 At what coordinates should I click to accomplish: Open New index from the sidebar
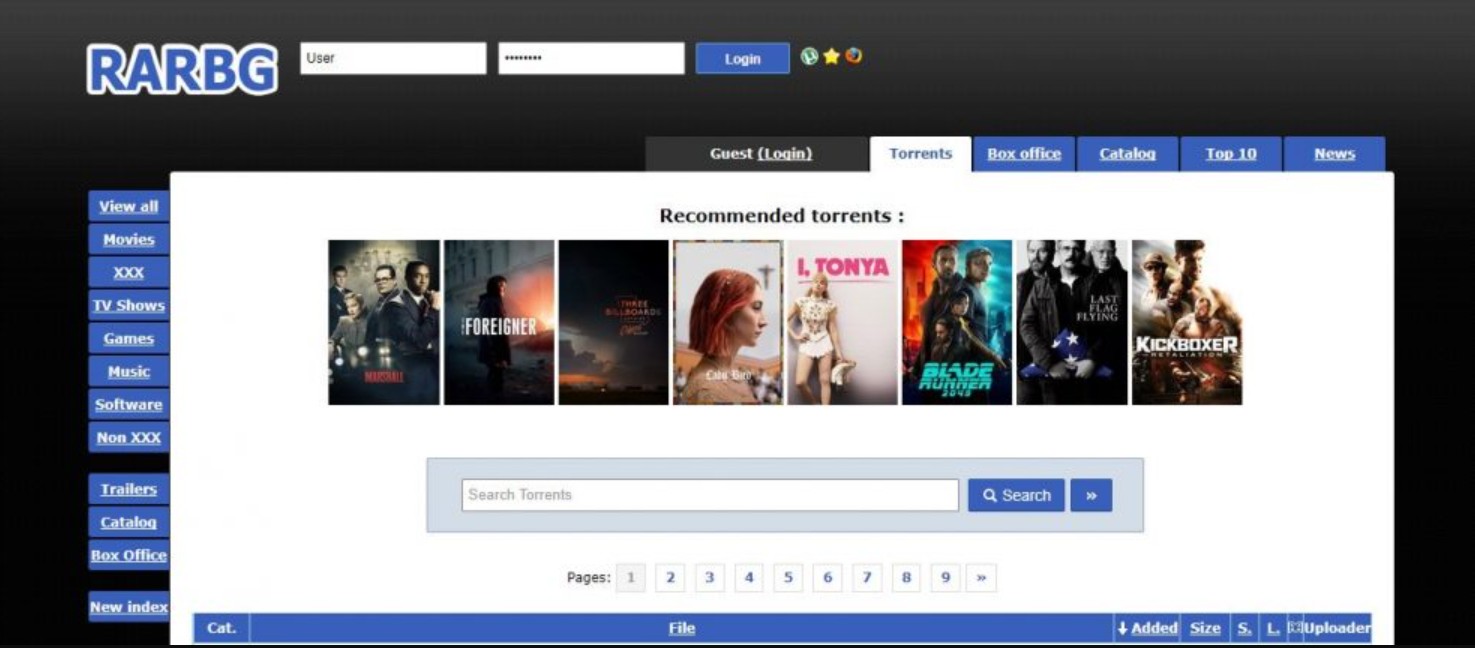point(129,607)
